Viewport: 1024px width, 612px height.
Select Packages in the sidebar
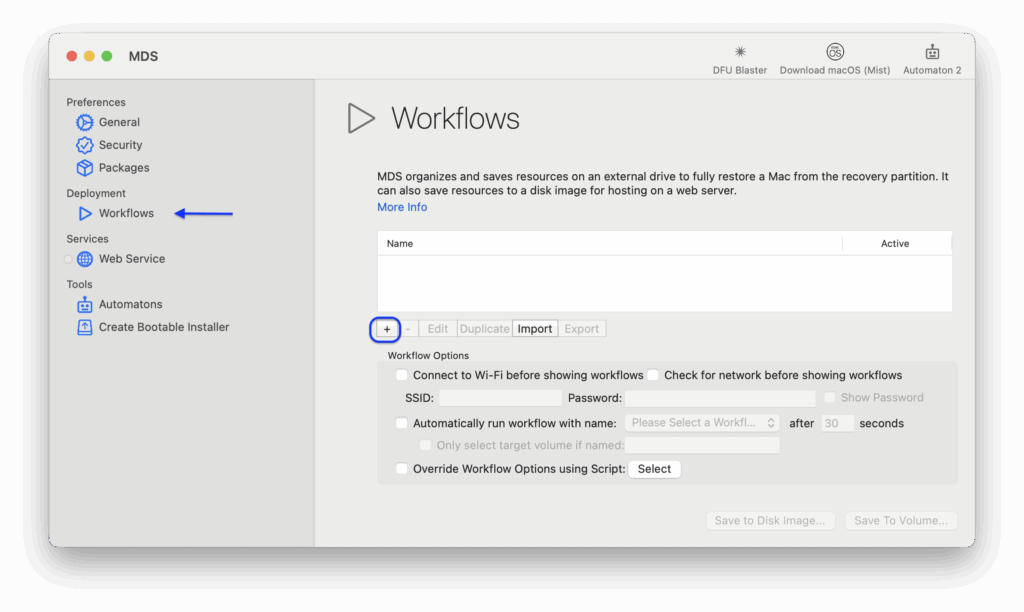124,168
